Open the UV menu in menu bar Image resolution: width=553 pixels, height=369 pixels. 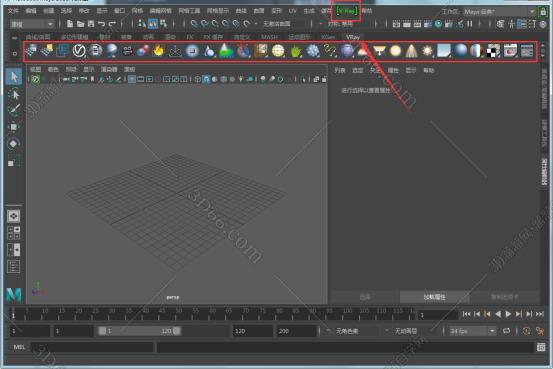292,11
